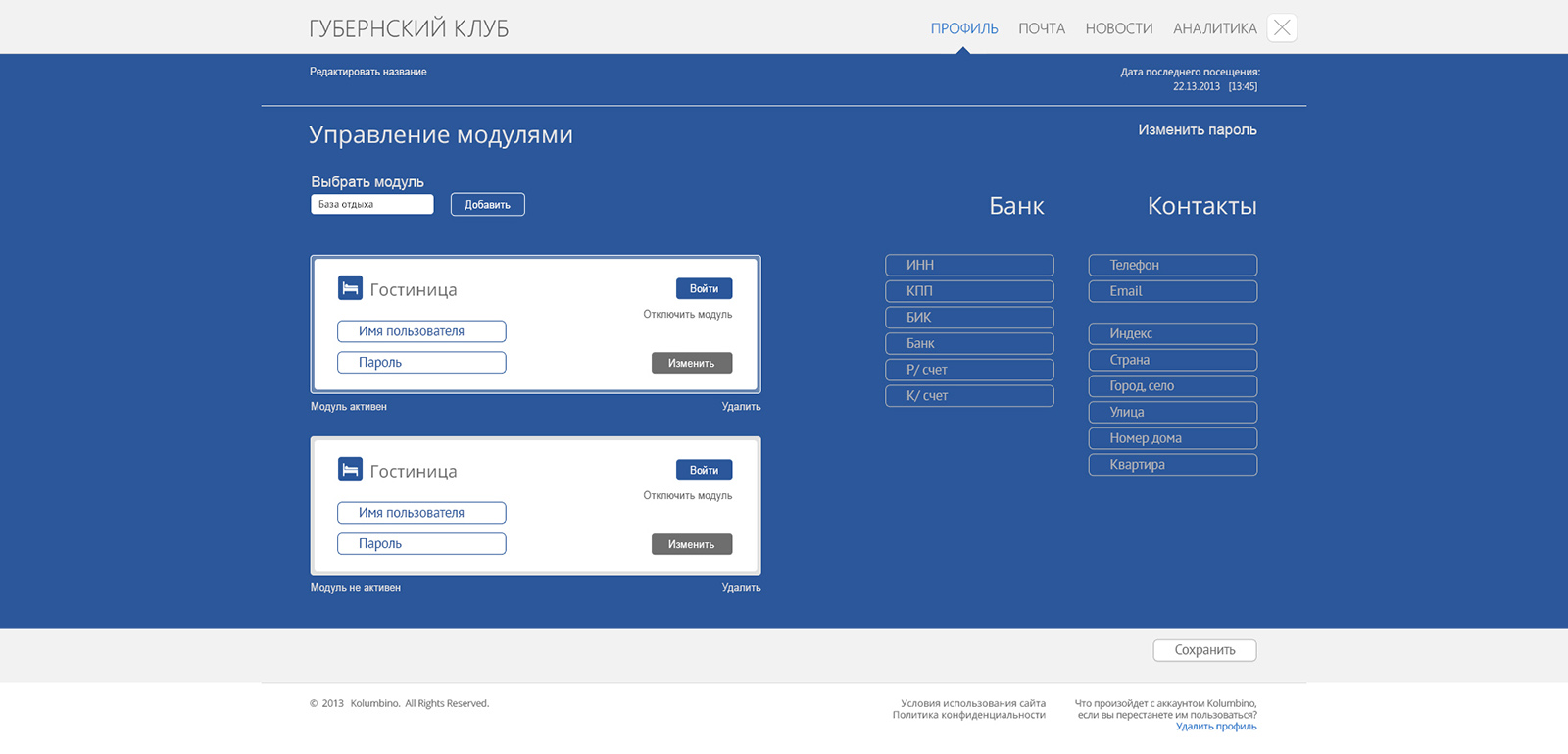1568x754 pixels.
Task: Click the Телефон input field
Action: coord(1173,266)
